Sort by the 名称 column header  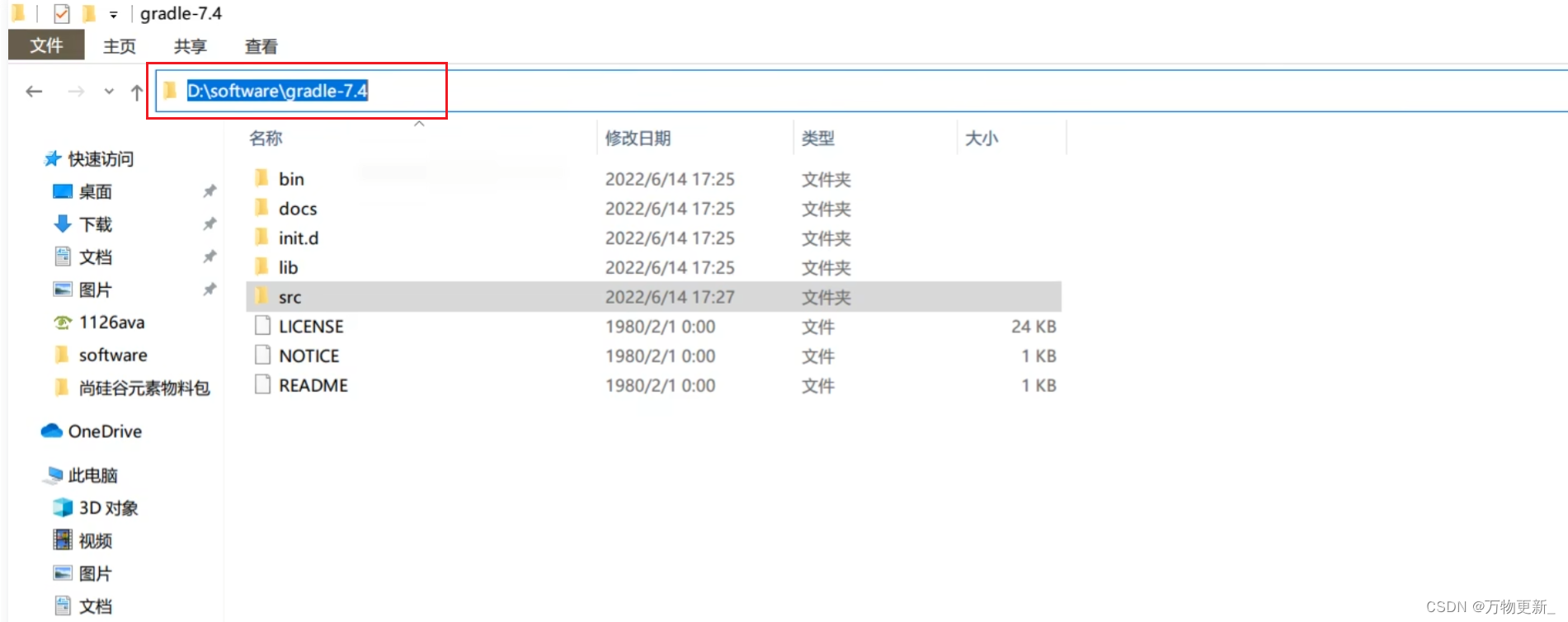[x=266, y=138]
